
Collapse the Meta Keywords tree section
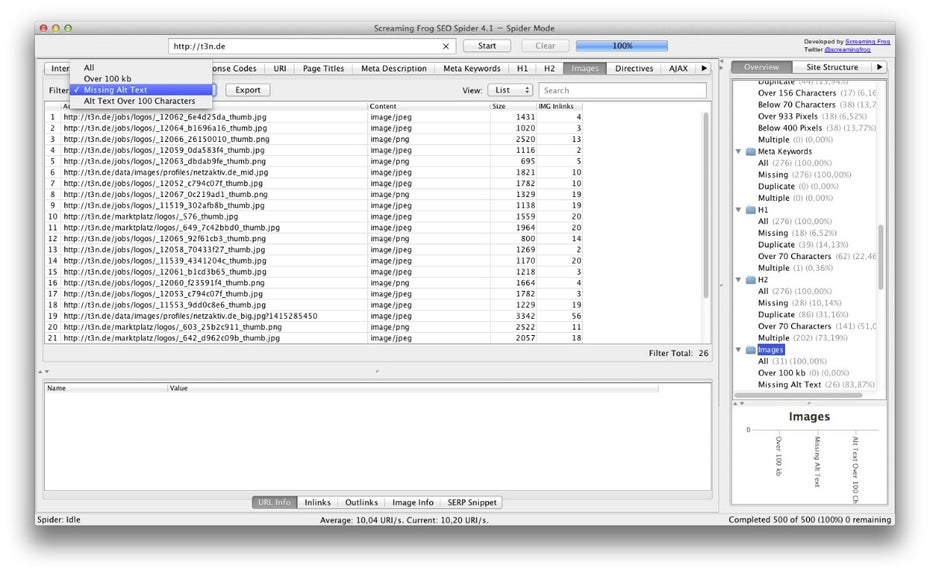pyautogui.click(x=739, y=151)
